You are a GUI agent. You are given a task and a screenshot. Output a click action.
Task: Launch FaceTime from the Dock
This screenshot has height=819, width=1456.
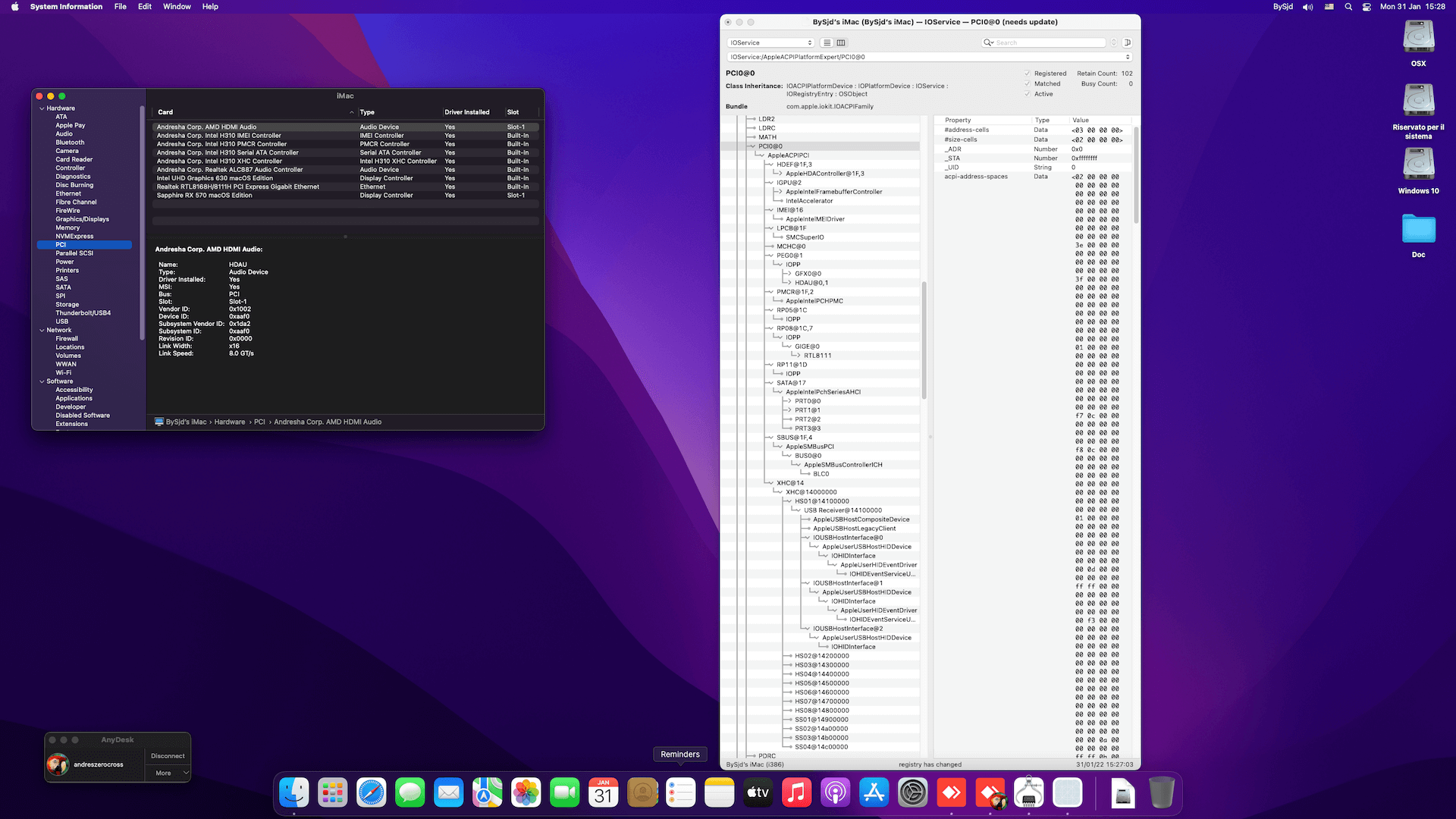pos(565,793)
